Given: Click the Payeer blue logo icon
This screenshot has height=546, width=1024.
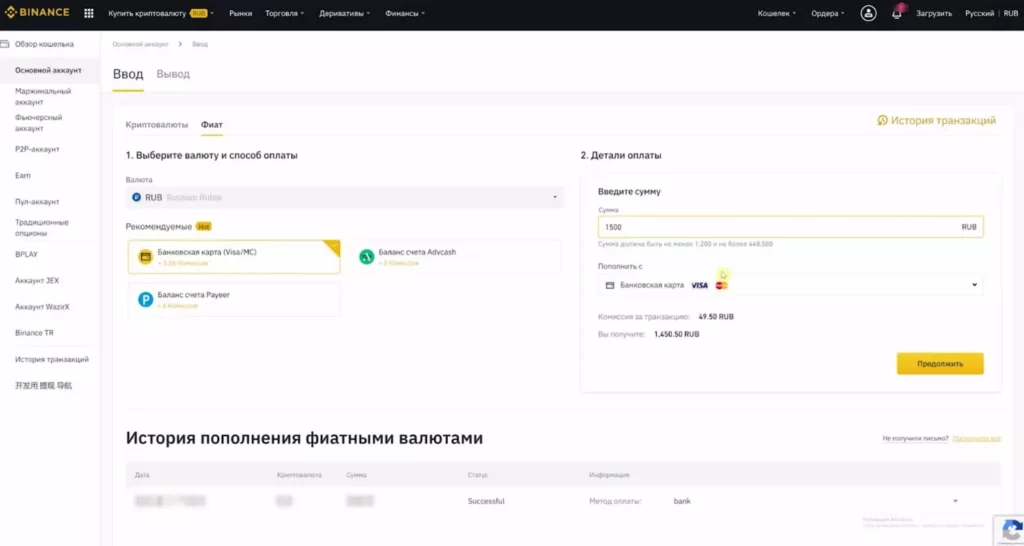Looking at the screenshot, I should [146, 300].
